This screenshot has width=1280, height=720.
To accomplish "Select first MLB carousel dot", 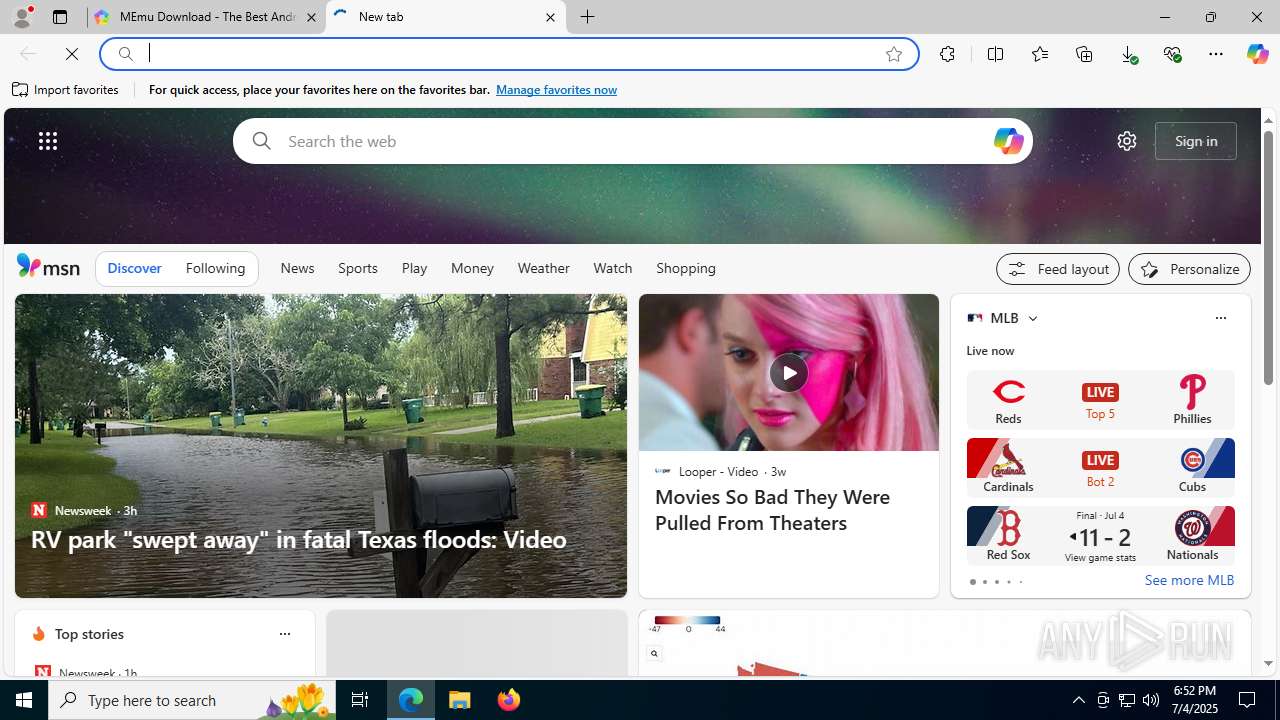I will [972, 582].
